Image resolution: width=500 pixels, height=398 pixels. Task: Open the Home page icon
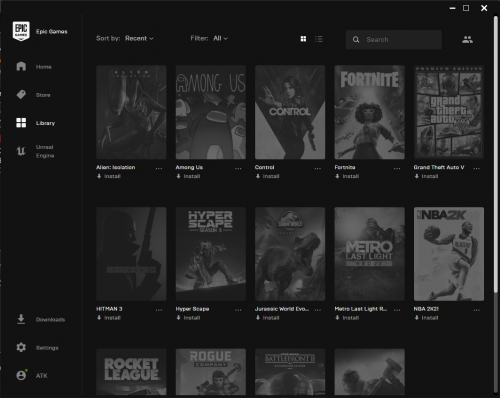[x=21, y=66]
